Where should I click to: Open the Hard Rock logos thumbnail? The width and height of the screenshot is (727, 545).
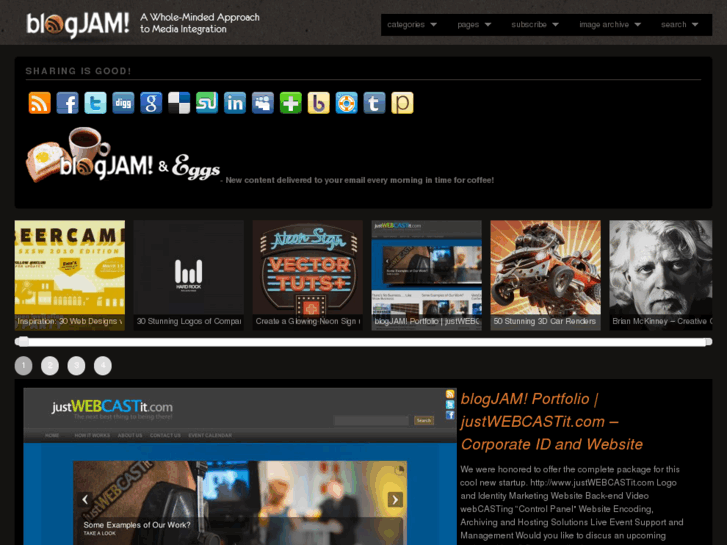[x=189, y=275]
